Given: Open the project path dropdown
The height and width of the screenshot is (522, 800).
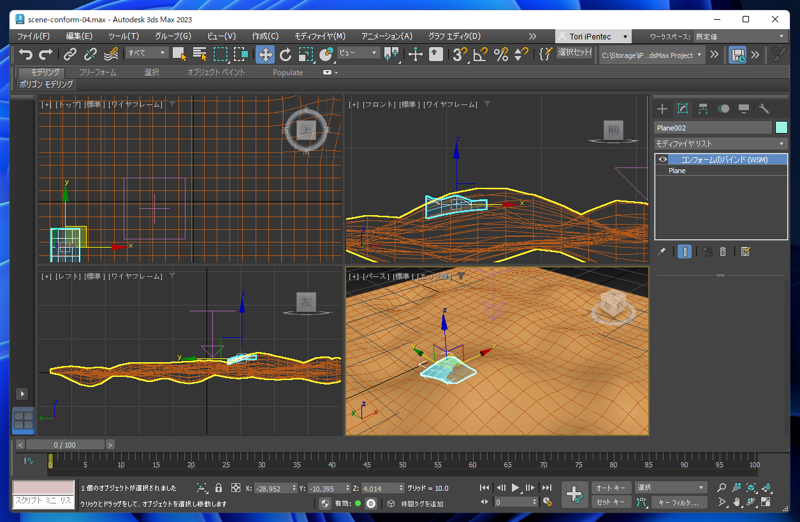Looking at the screenshot, I should tap(651, 55).
